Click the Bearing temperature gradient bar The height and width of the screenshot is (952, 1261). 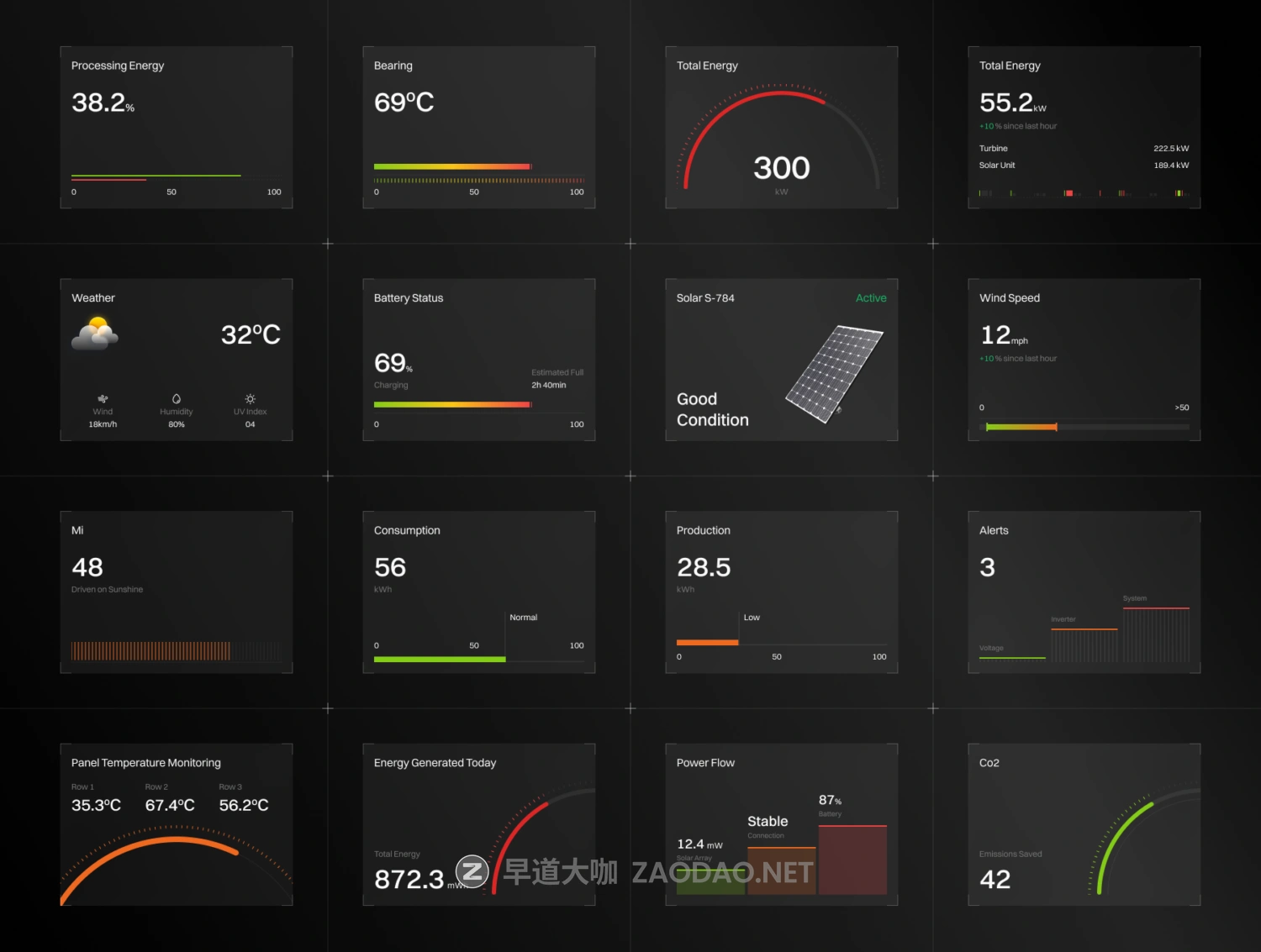click(452, 166)
